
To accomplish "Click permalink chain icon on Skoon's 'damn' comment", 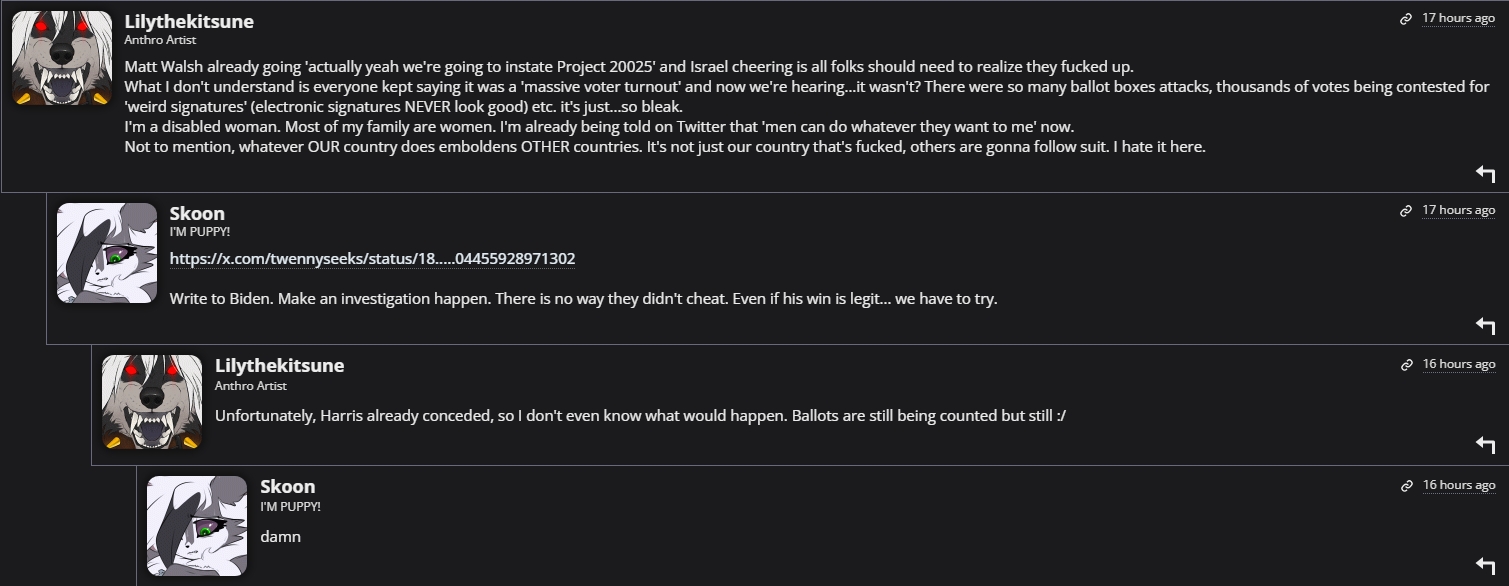I will click(x=1406, y=486).
